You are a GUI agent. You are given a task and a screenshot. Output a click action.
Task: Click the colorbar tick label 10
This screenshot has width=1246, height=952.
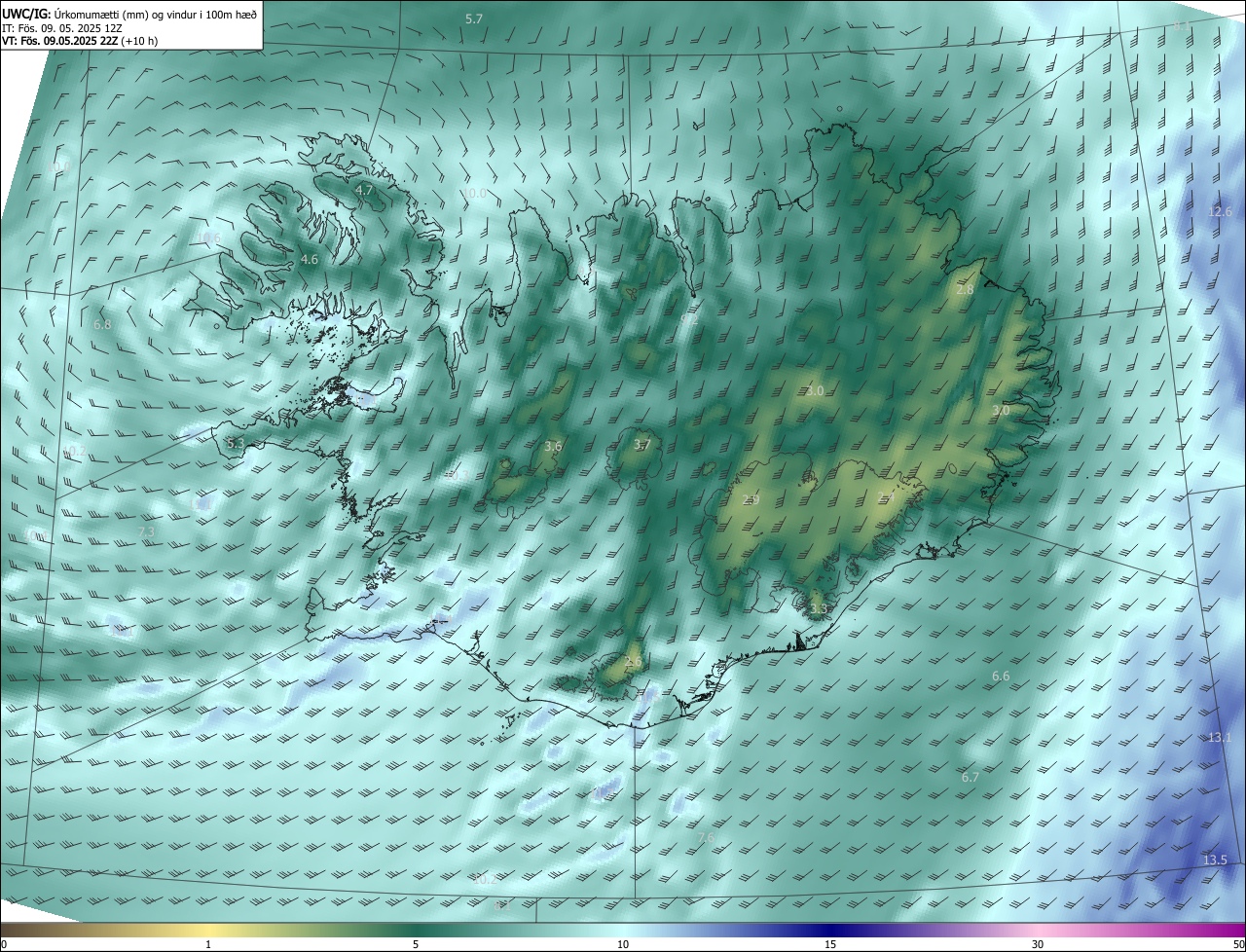click(623, 944)
